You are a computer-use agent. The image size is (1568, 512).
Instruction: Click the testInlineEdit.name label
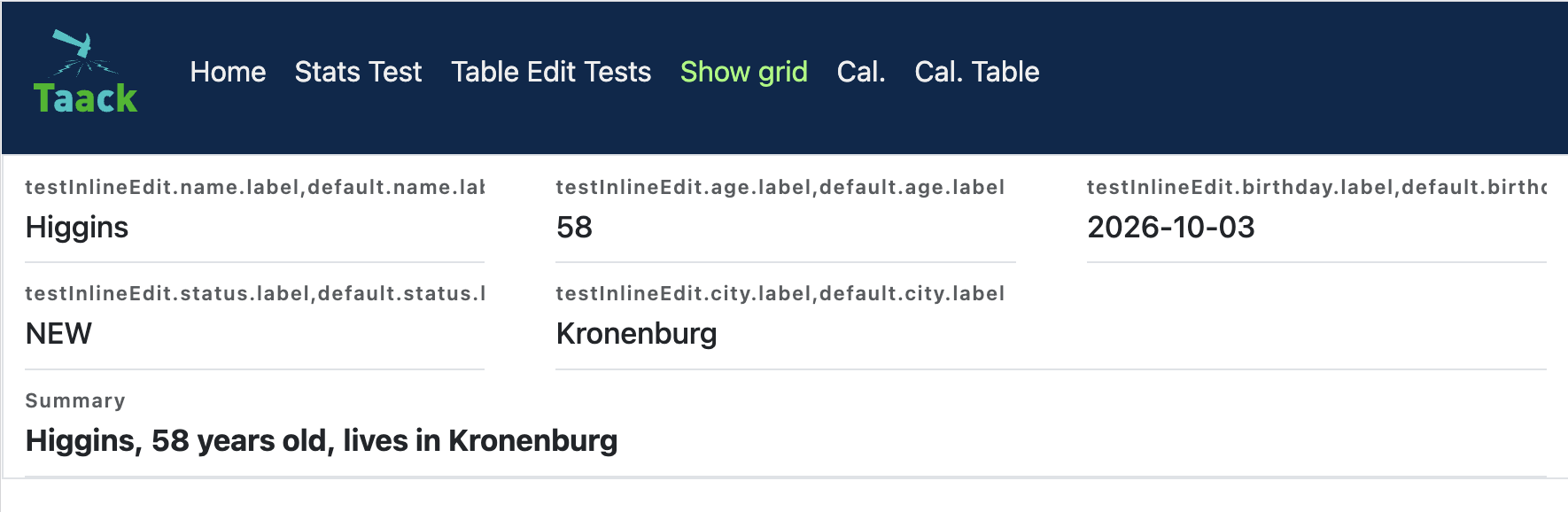tap(254, 187)
